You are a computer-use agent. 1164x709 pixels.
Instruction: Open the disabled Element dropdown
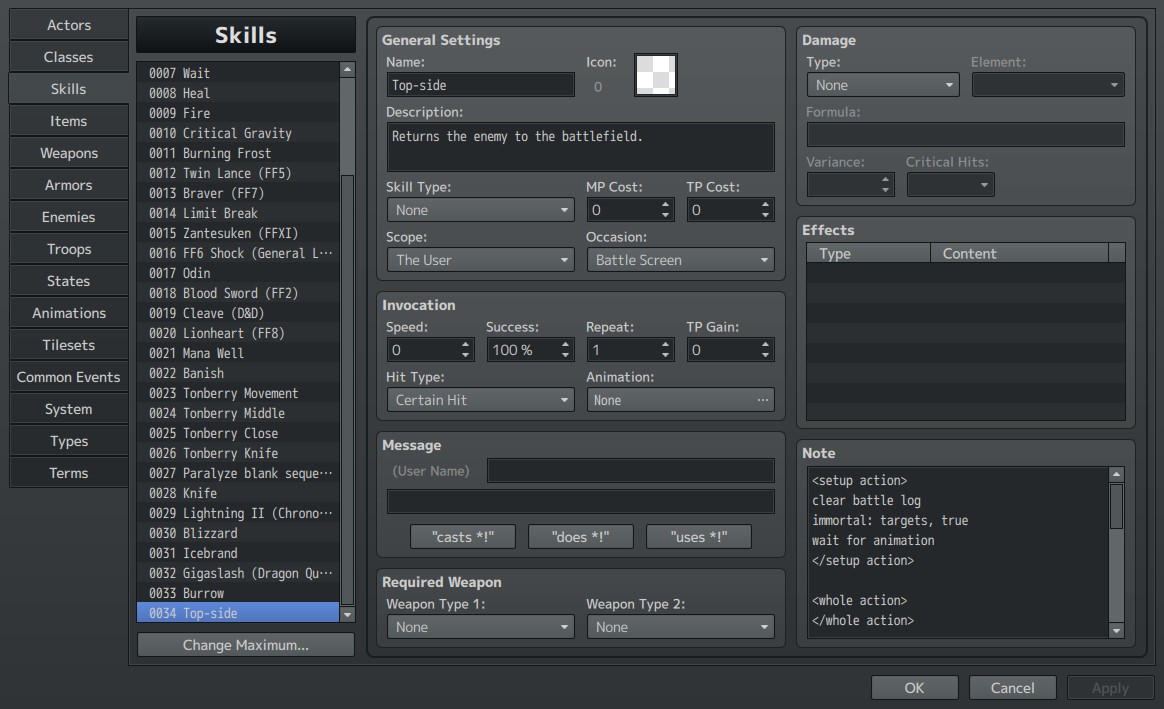click(1047, 85)
